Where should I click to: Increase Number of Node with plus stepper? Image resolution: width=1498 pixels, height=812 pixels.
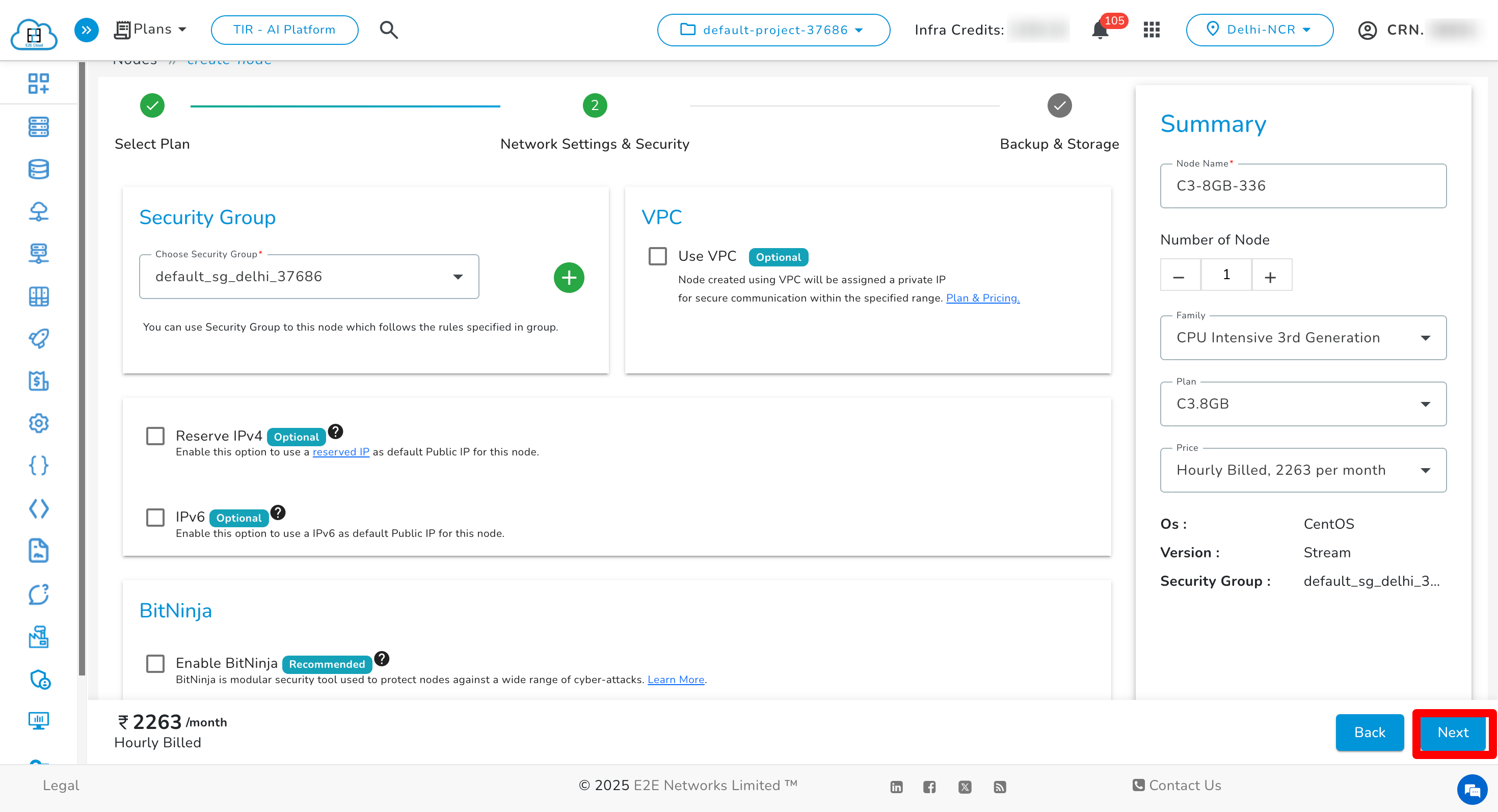[x=1271, y=275]
